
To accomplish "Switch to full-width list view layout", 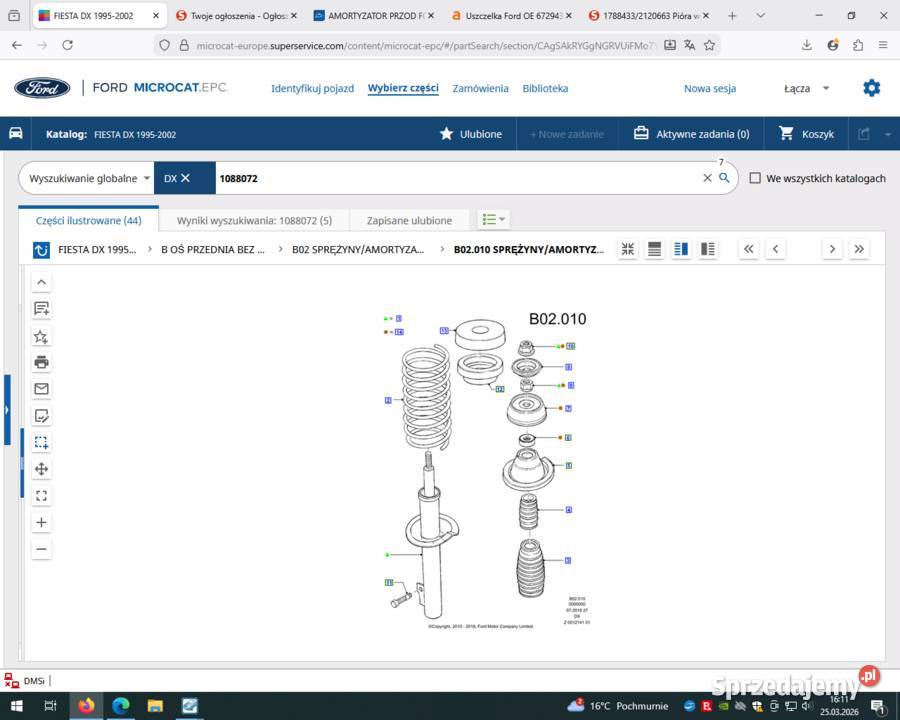I will click(654, 249).
